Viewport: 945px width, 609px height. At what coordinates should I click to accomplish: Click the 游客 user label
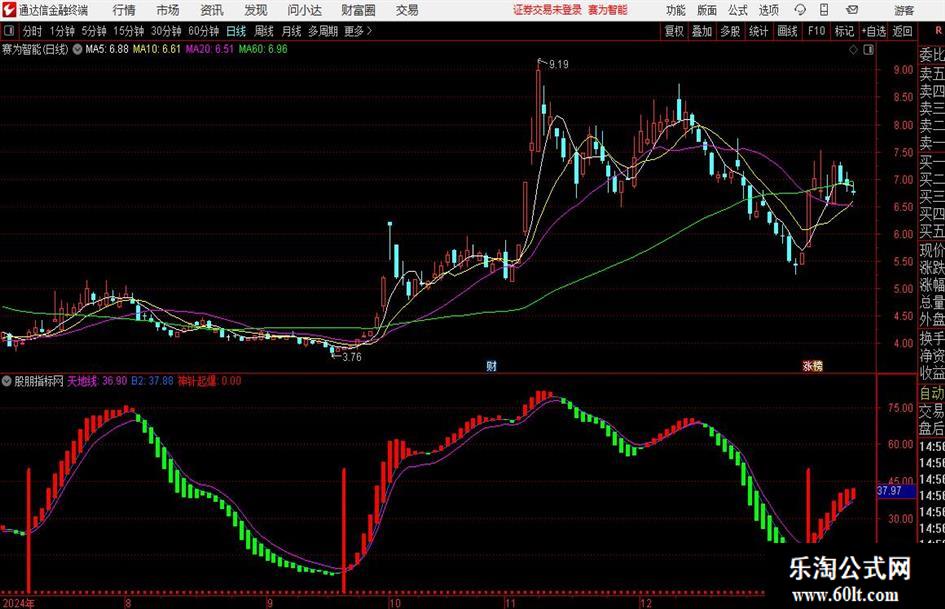tap(904, 10)
